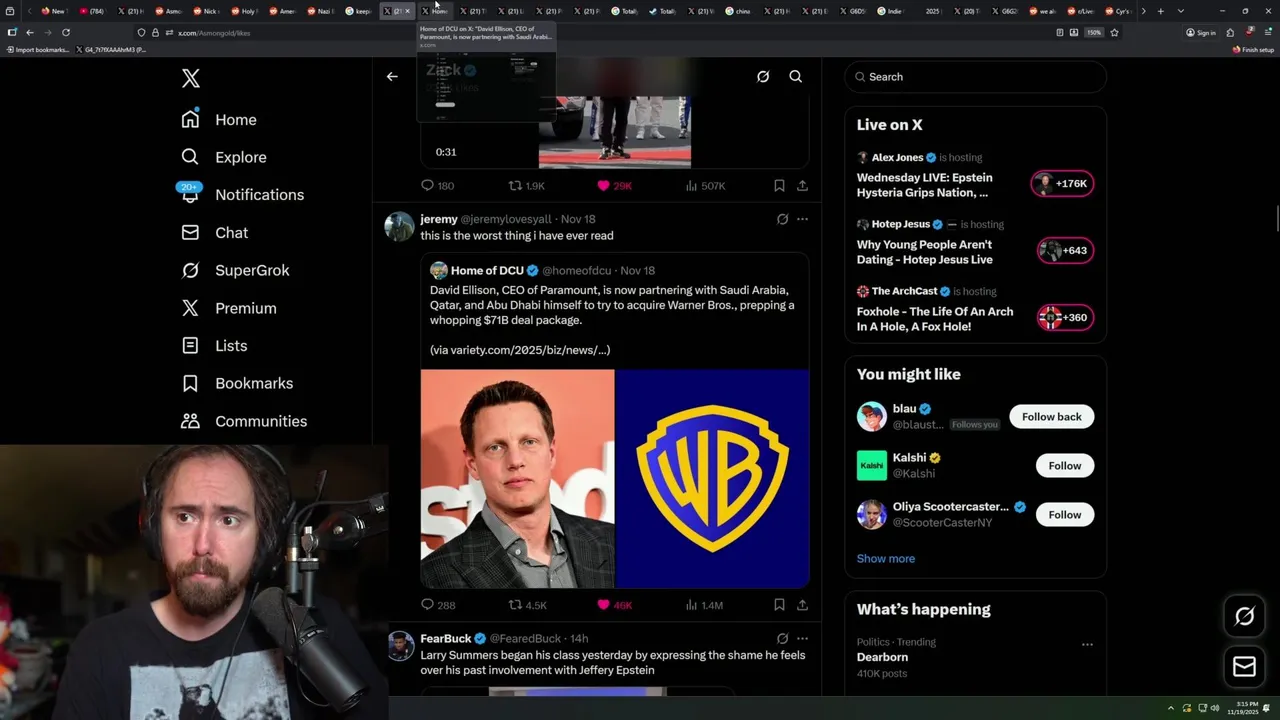Open the Home page from sidebar
Image resolution: width=1280 pixels, height=720 pixels.
pos(219,120)
